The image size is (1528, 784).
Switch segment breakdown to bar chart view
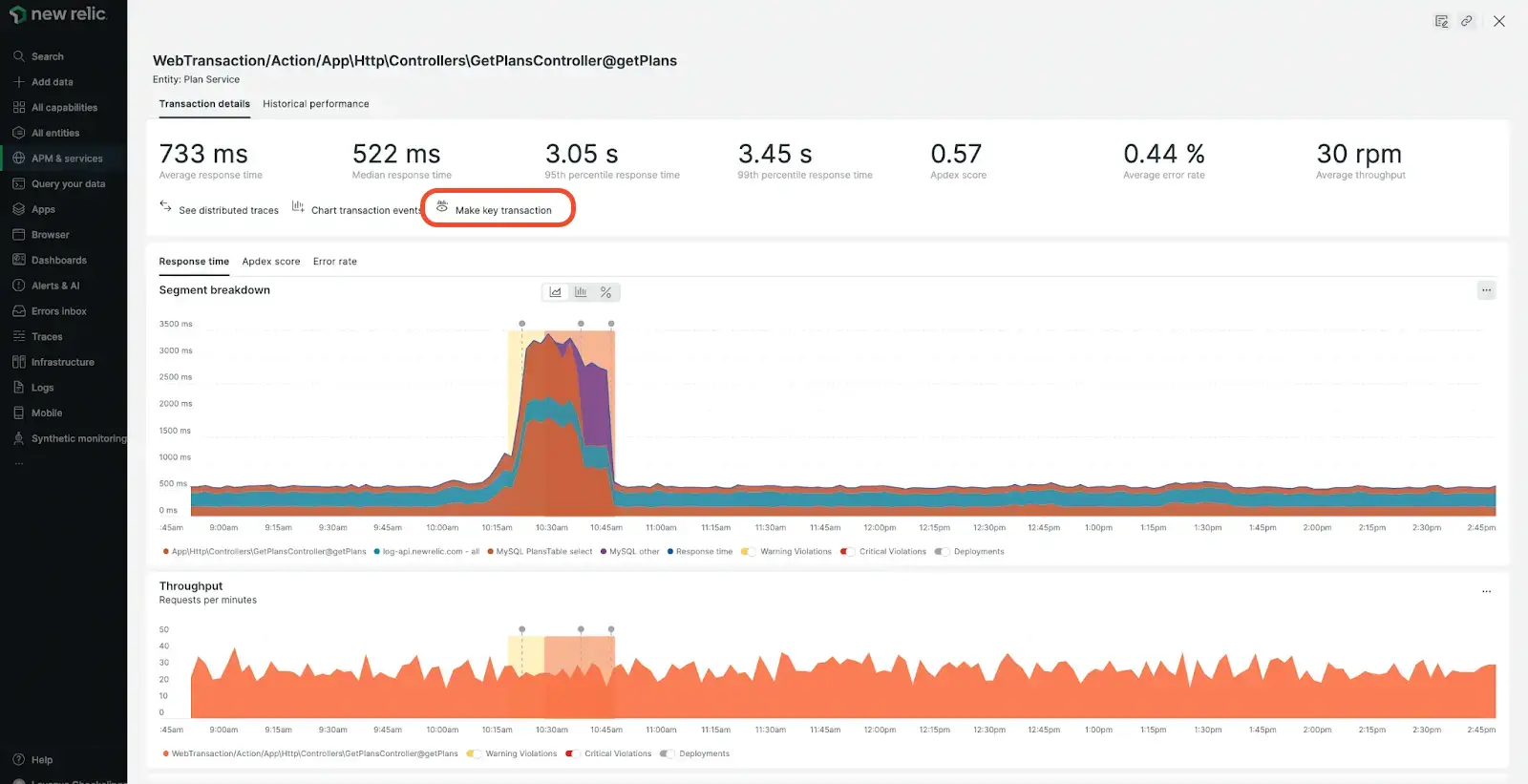coord(581,292)
